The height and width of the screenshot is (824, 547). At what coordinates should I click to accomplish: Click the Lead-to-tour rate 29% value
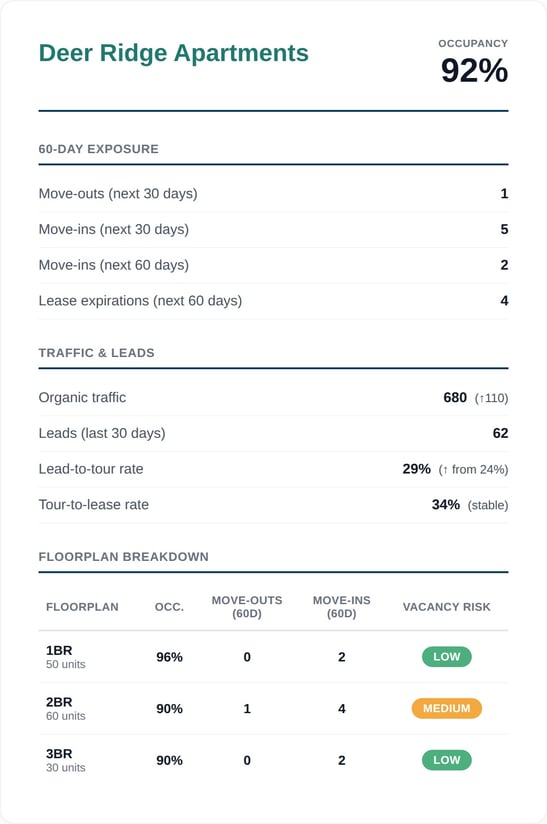pos(417,469)
